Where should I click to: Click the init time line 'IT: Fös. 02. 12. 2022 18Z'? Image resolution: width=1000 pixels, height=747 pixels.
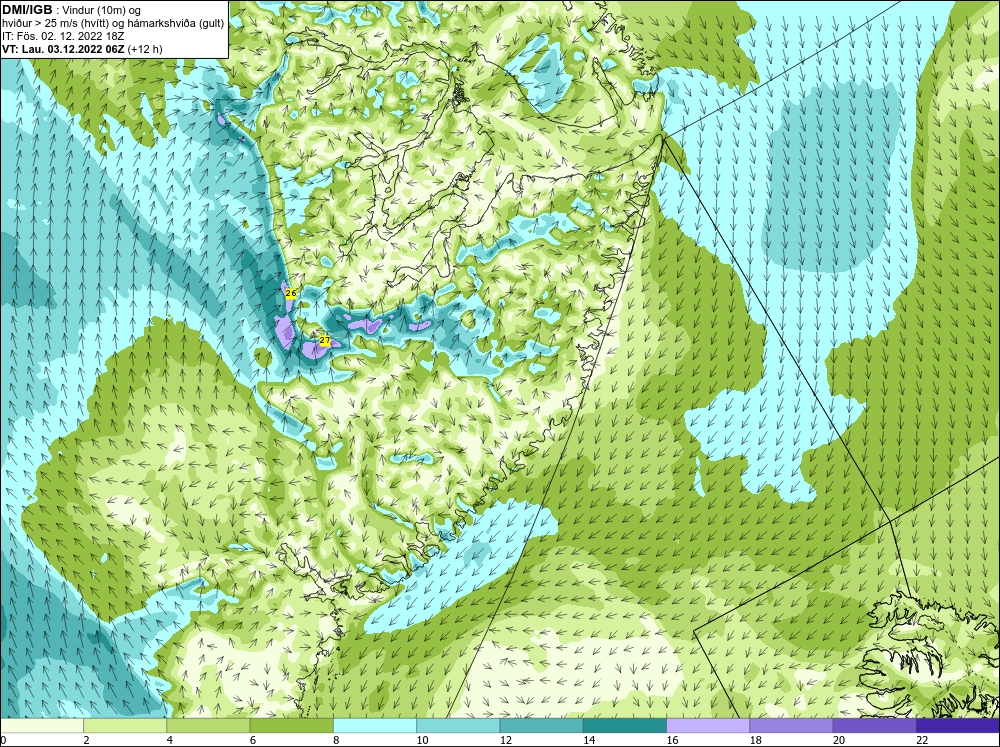[63, 36]
